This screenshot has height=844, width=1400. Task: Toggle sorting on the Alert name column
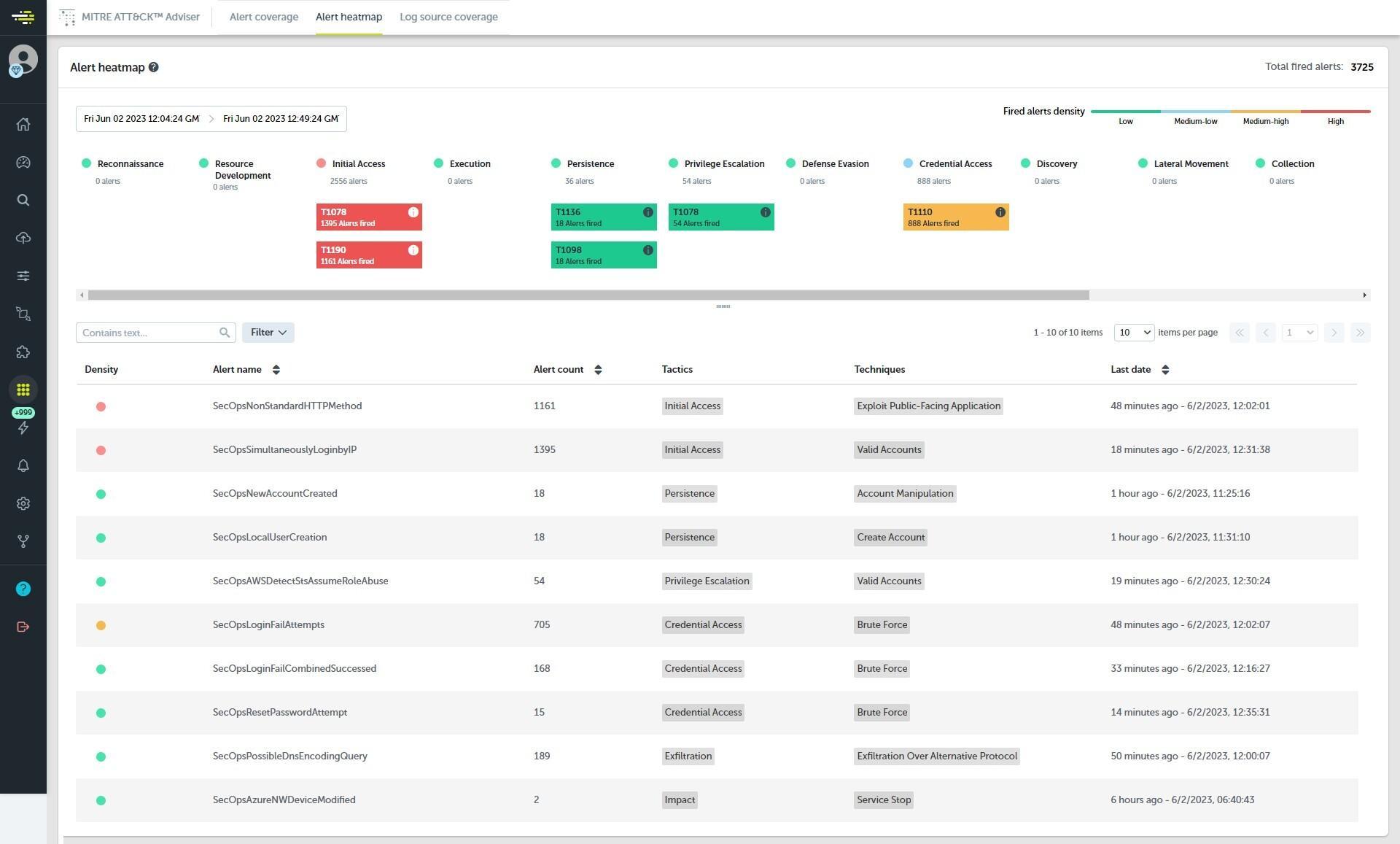point(277,369)
